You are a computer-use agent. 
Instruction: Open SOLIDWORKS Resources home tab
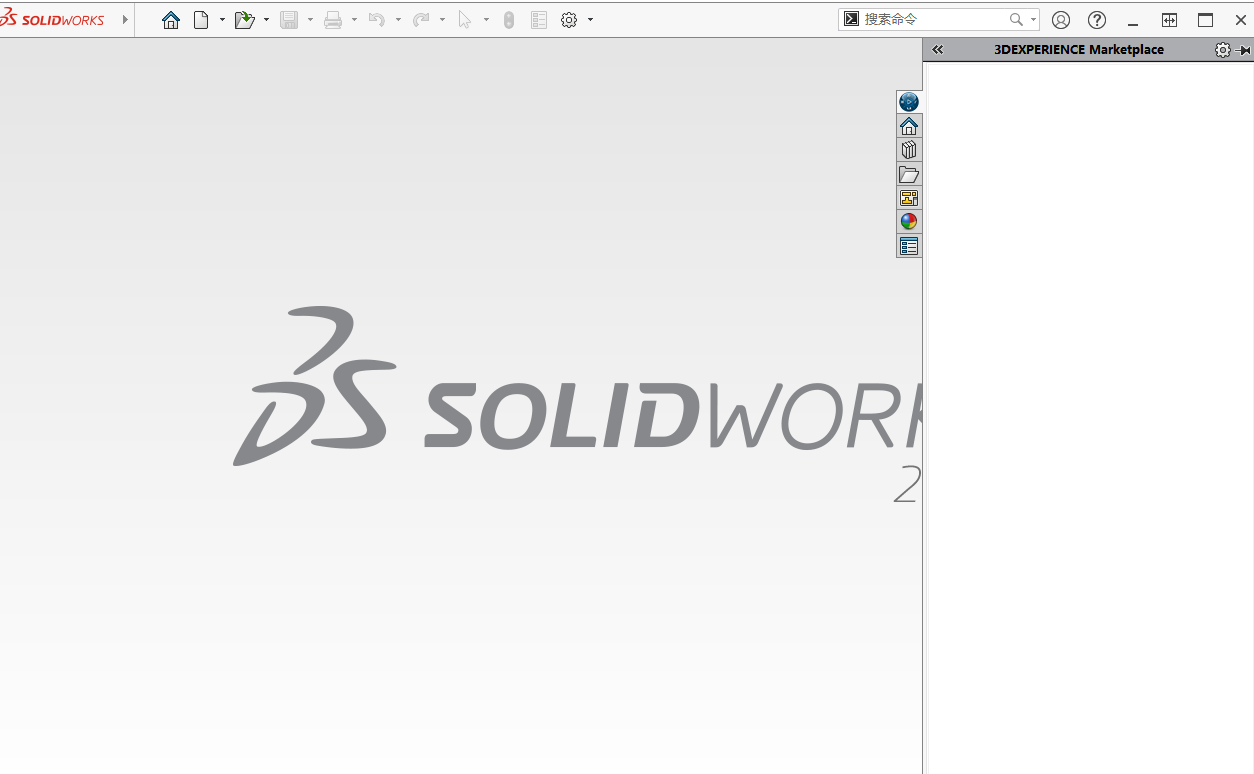click(909, 126)
